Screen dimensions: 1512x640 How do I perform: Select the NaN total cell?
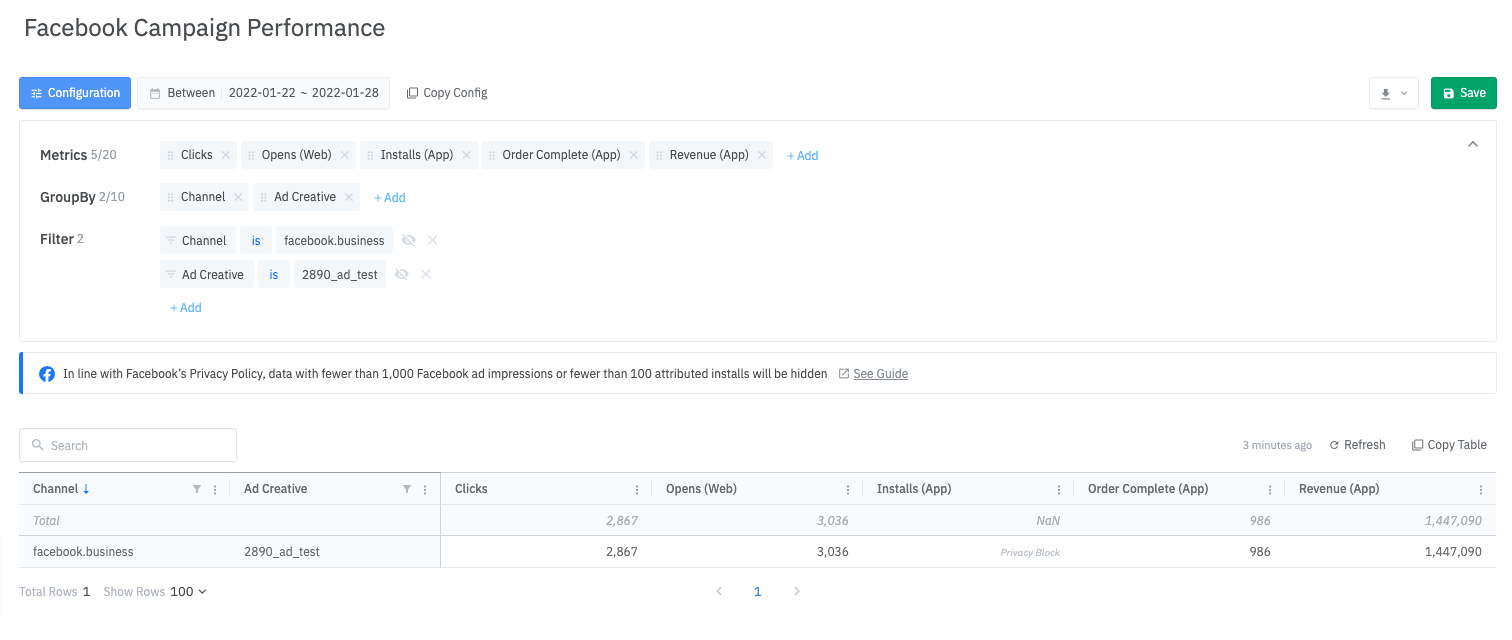coord(1048,521)
